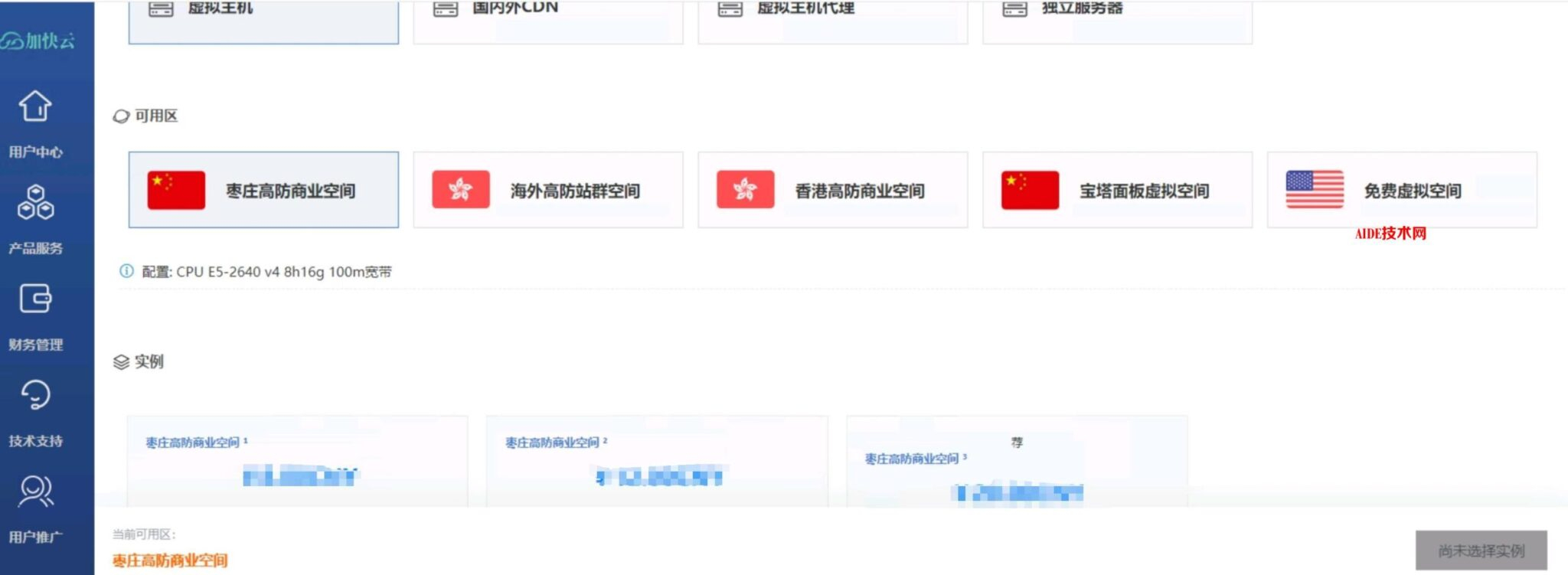Choose 宝塔面板虚拟空间 zone option
This screenshot has height=575, width=1568.
pos(1118,190)
